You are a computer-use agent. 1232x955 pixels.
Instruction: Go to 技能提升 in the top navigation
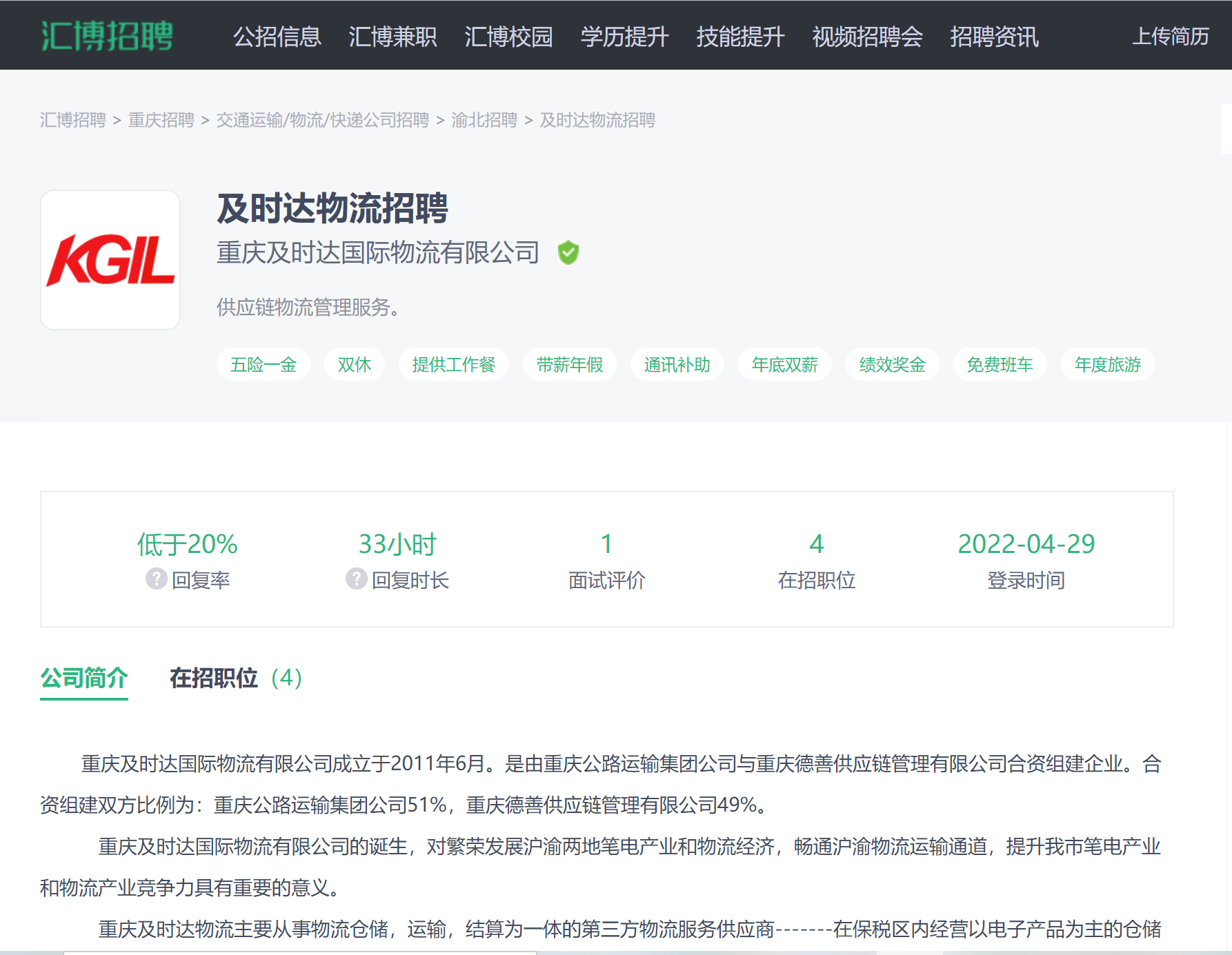(x=741, y=36)
